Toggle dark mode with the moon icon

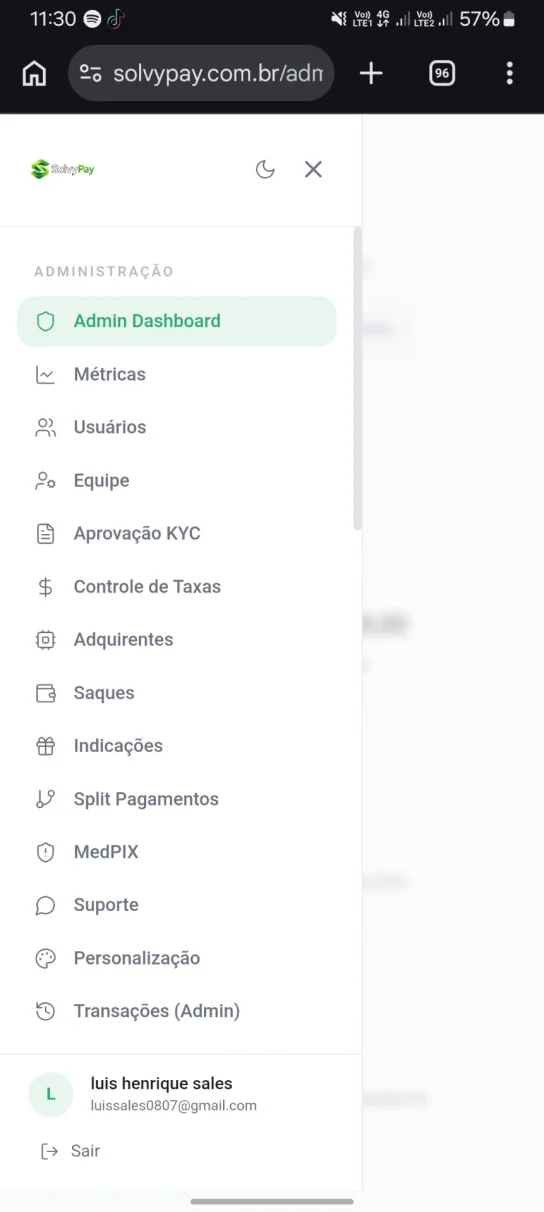point(265,169)
